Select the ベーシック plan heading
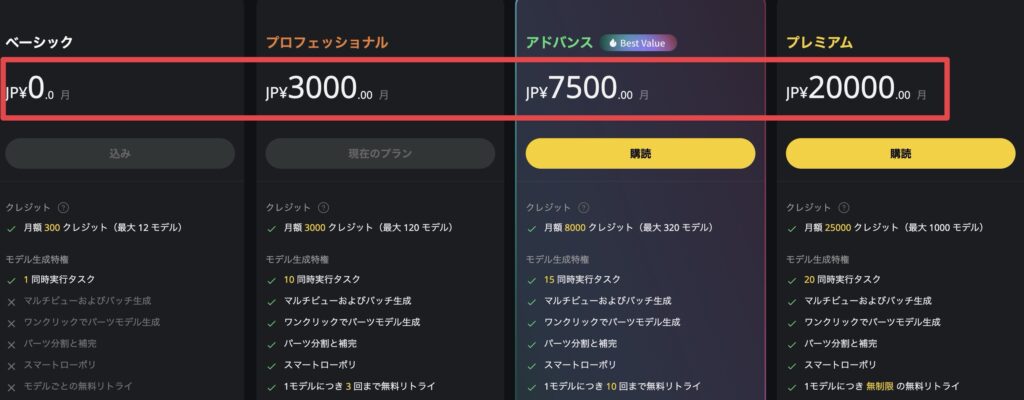The height and width of the screenshot is (400, 1024). (39, 43)
